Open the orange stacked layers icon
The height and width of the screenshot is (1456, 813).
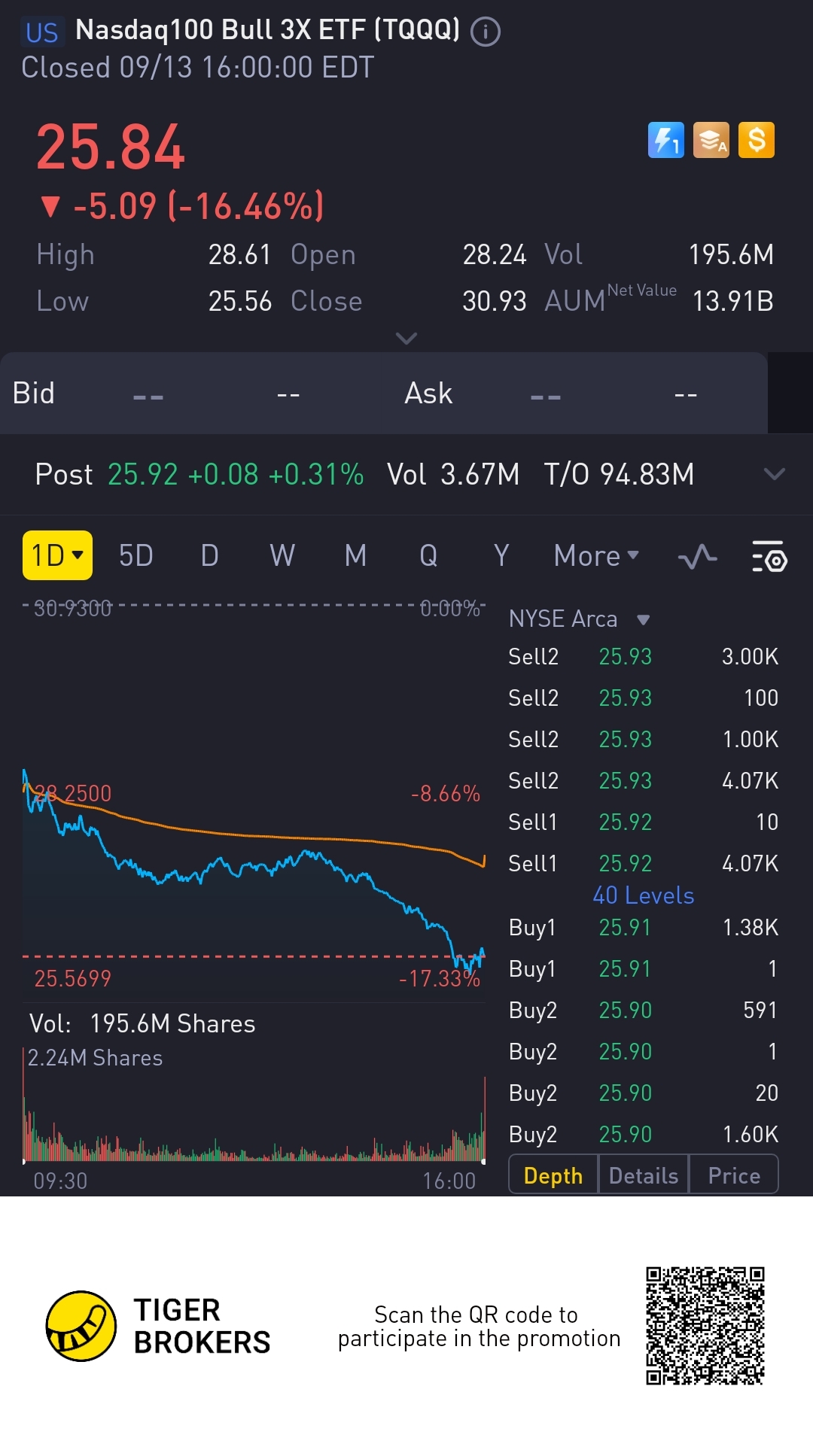tap(711, 140)
